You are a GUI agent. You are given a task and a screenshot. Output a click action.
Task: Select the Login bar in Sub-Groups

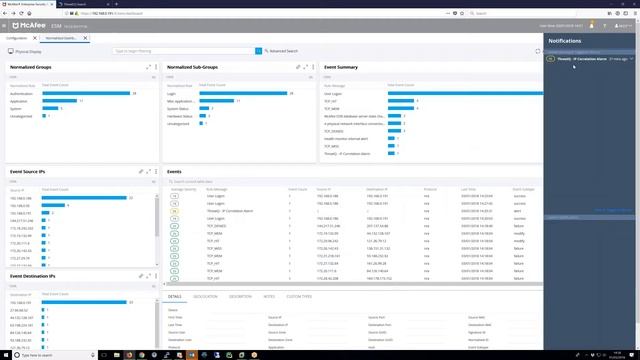243,93
